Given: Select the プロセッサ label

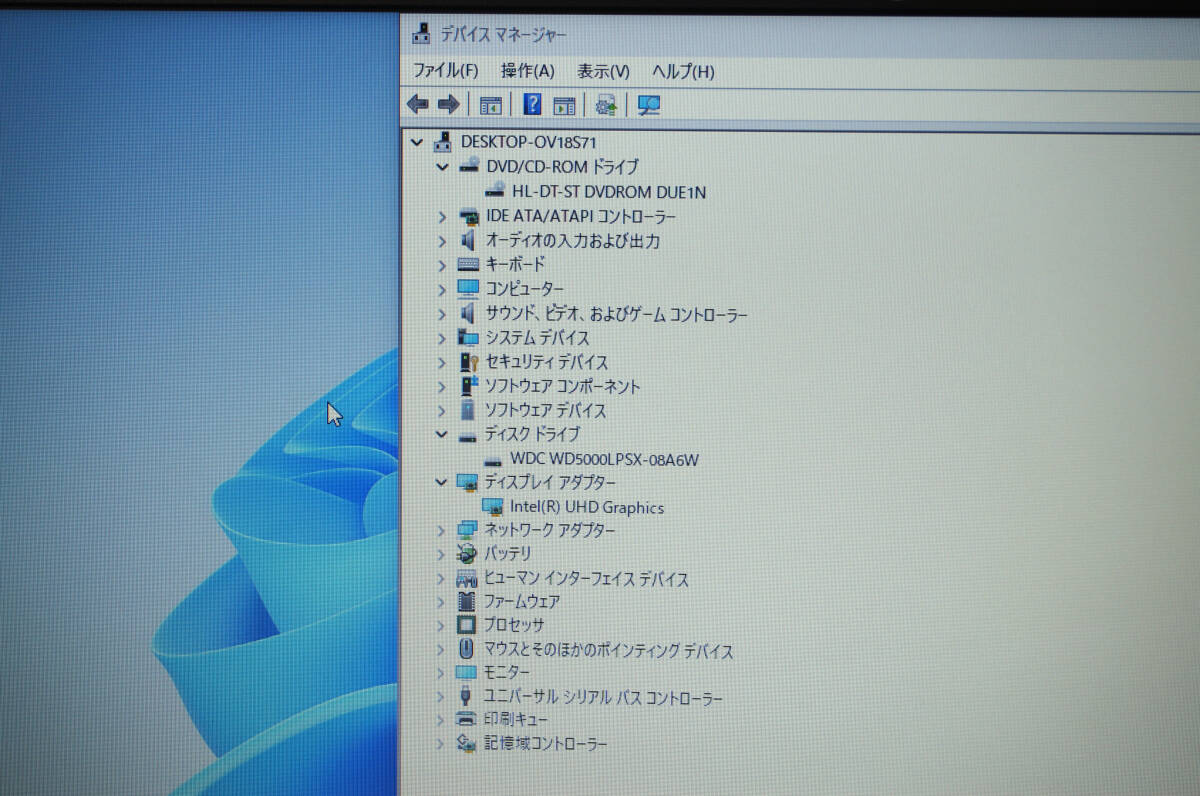Looking at the screenshot, I should point(515,626).
